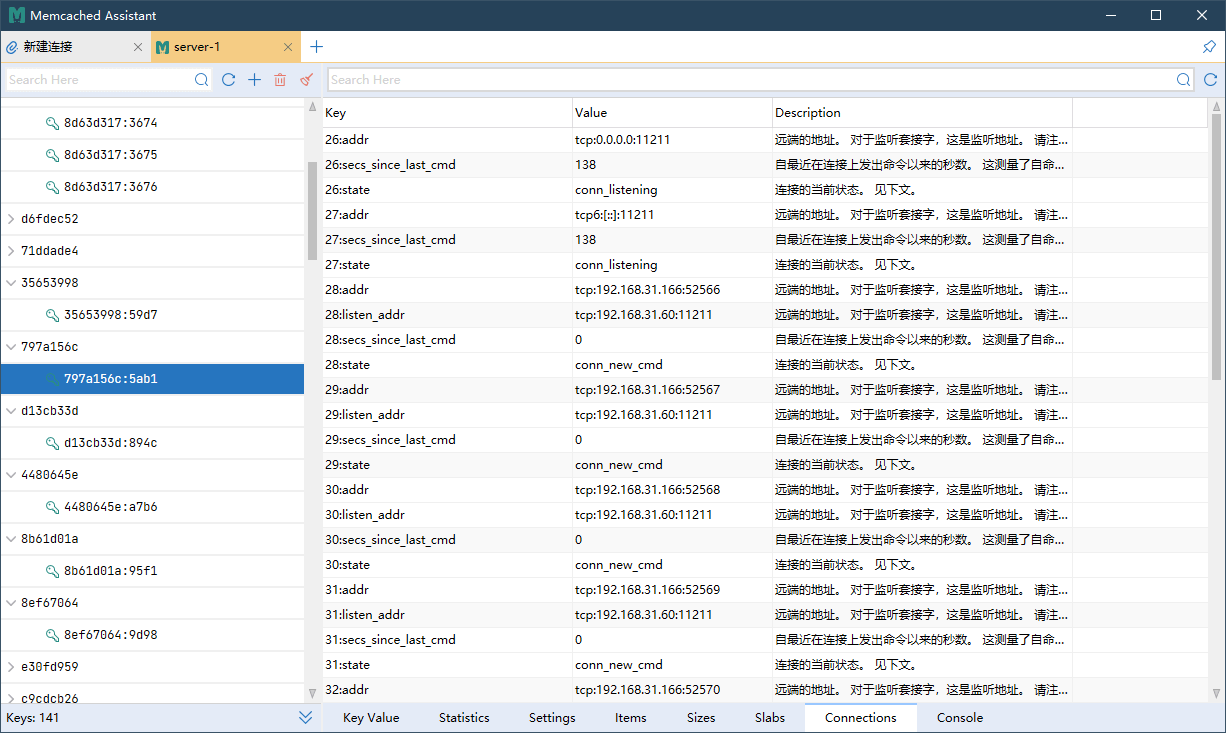Expand the 71ddade4 tree node
The width and height of the screenshot is (1226, 733).
coord(10,251)
